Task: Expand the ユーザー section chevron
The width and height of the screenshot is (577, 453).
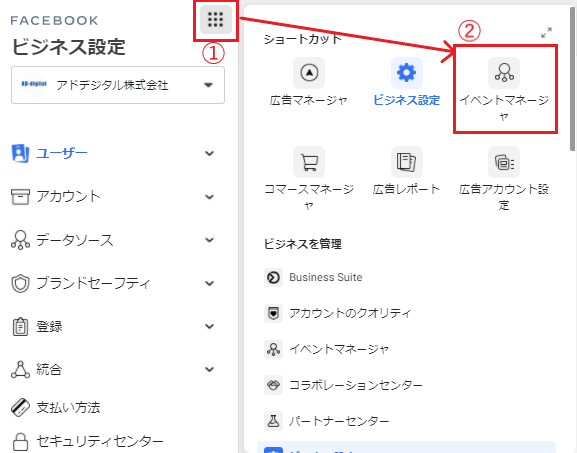Action: click(209, 153)
